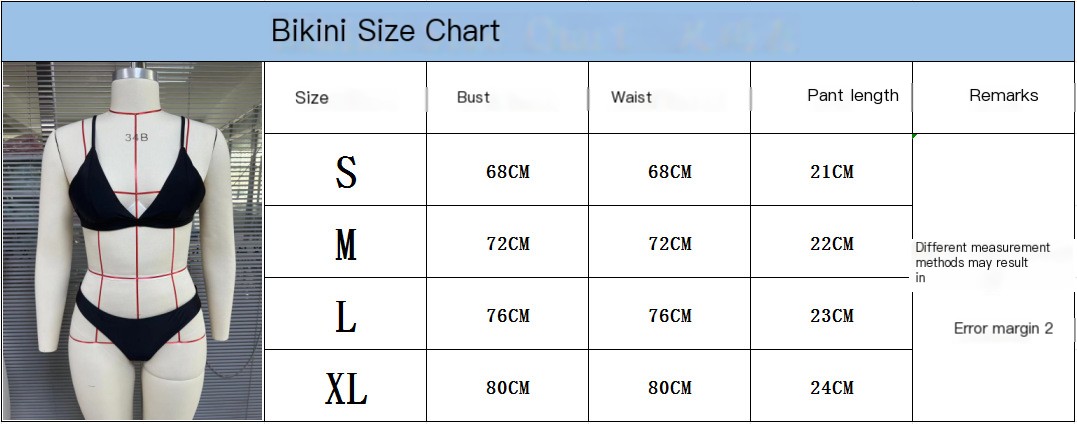The height and width of the screenshot is (424, 1077).
Task: Select the 72CM waist cell for size M
Action: coord(670,244)
